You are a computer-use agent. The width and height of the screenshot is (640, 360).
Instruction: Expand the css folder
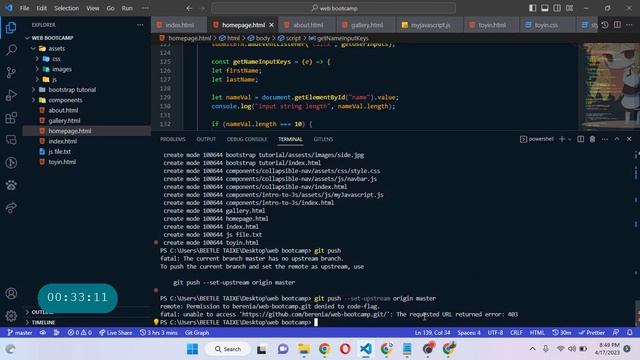click(x=37, y=59)
